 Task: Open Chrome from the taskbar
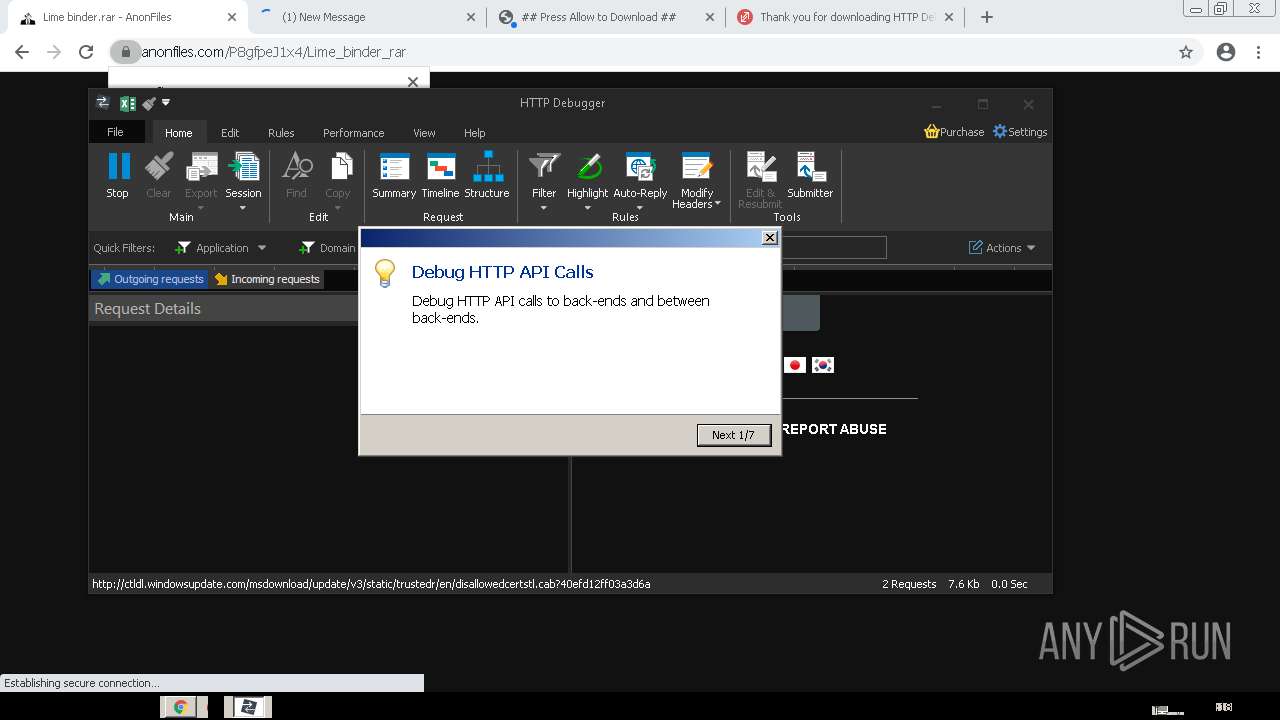tap(181, 707)
